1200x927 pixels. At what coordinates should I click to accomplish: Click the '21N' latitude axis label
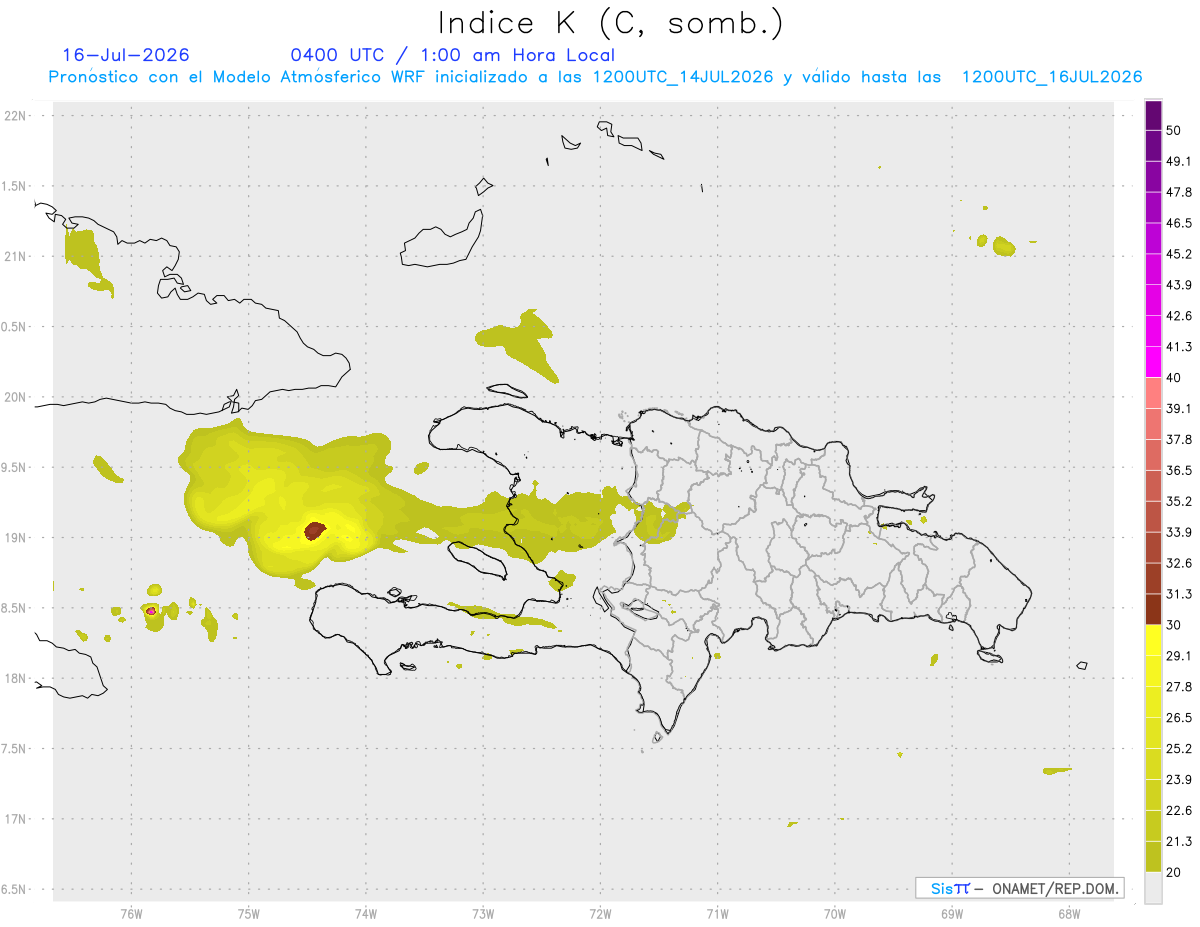coord(16,256)
